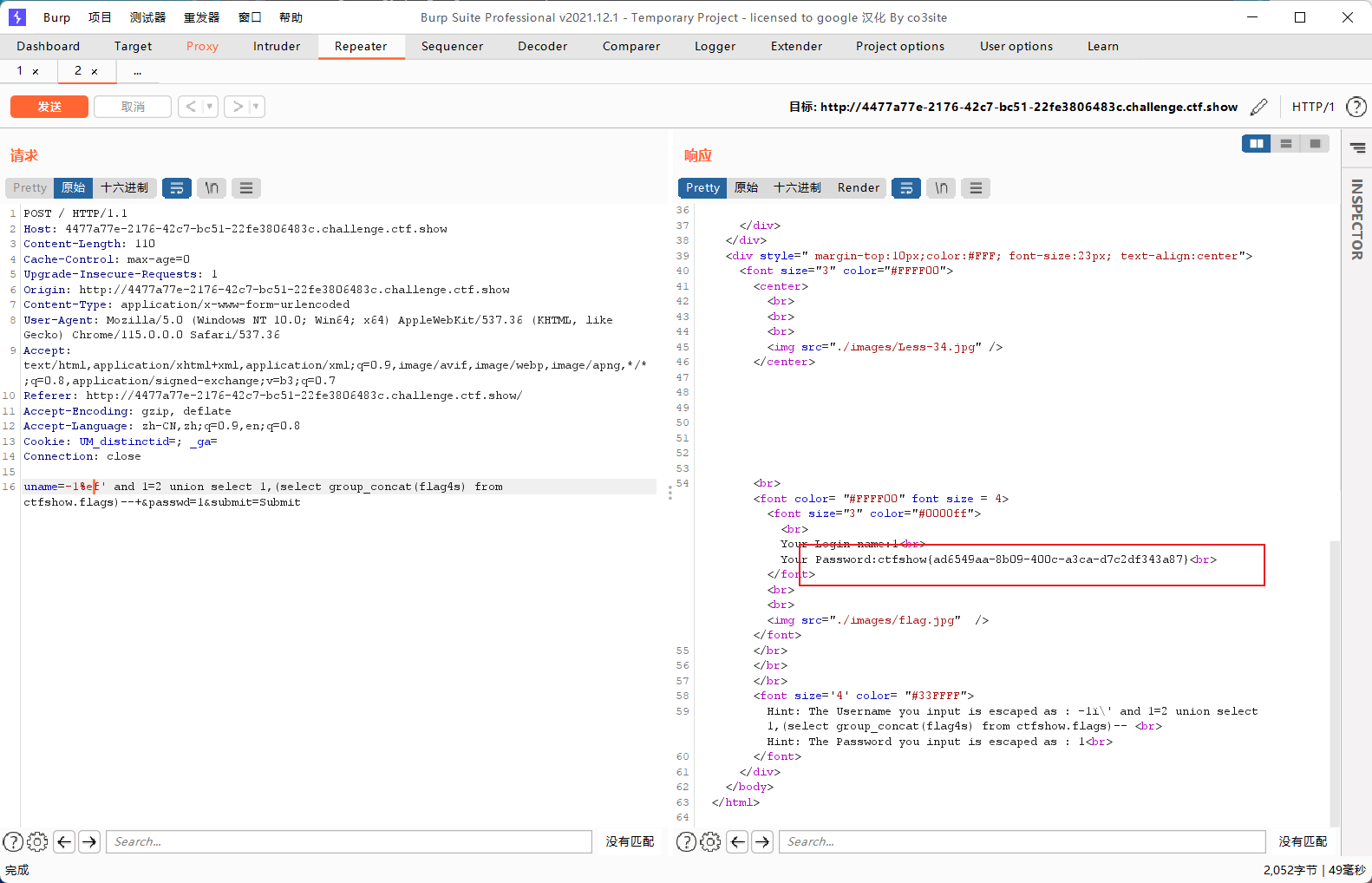
Task: Select combined tabbed layout icon
Action: coord(1316,144)
